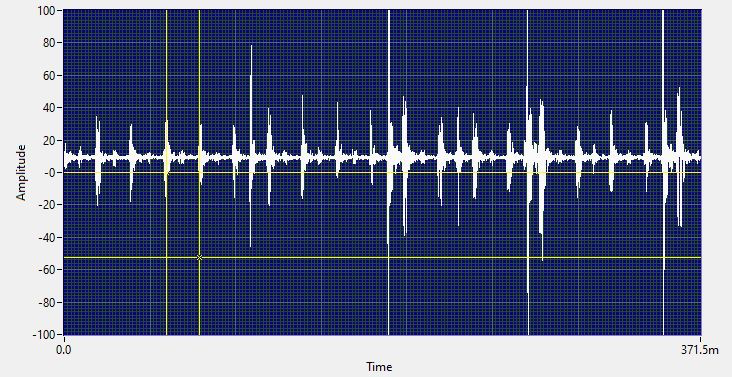The height and width of the screenshot is (377, 732).
Task: Click the -40 amplitude scale marker
Action: click(48, 237)
